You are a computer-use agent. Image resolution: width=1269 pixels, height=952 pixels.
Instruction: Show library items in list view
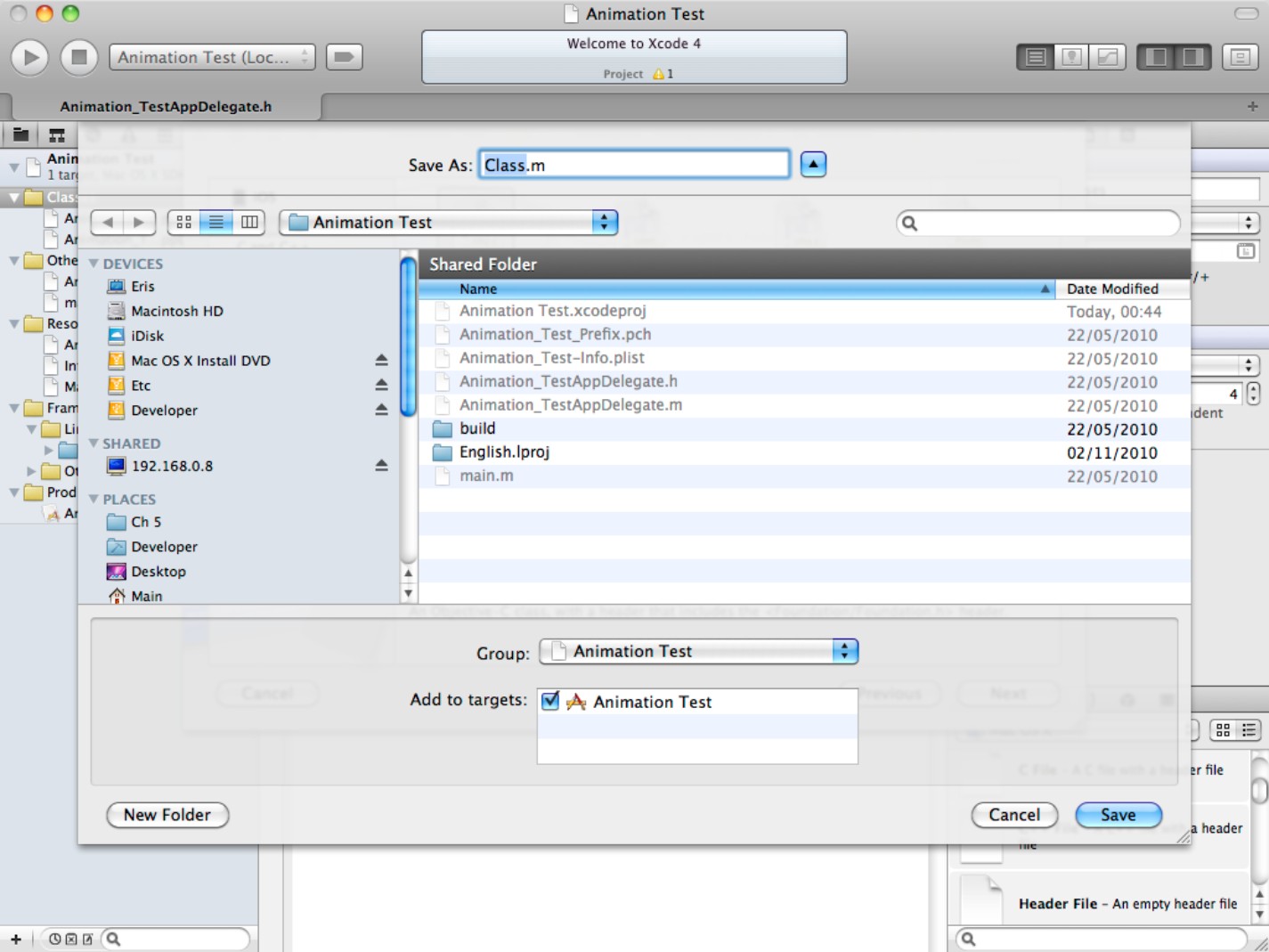click(x=1249, y=730)
